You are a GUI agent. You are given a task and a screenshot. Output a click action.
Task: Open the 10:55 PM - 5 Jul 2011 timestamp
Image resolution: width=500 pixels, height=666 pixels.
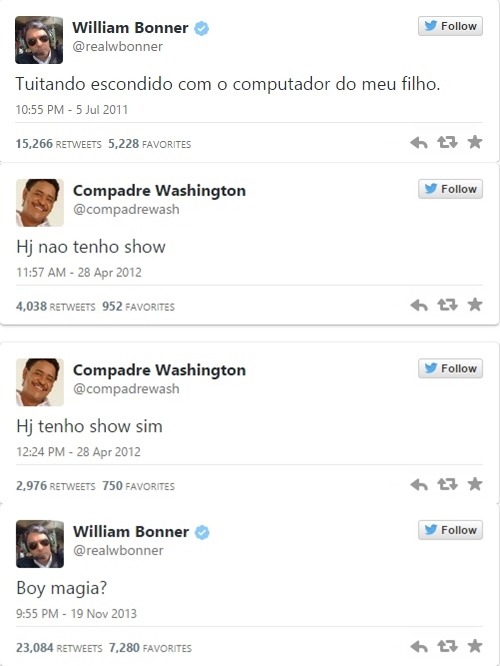click(72, 110)
